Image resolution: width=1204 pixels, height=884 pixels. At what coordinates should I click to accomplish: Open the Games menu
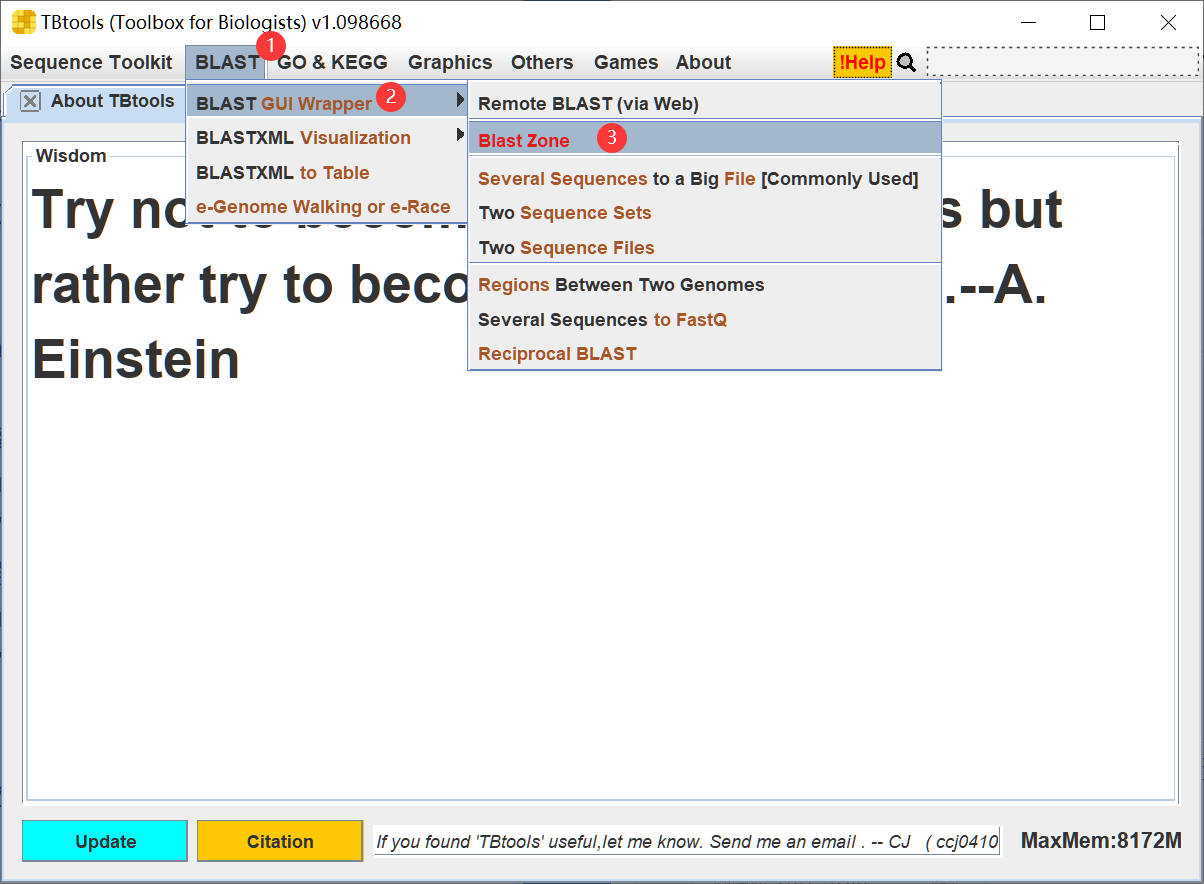coord(626,62)
